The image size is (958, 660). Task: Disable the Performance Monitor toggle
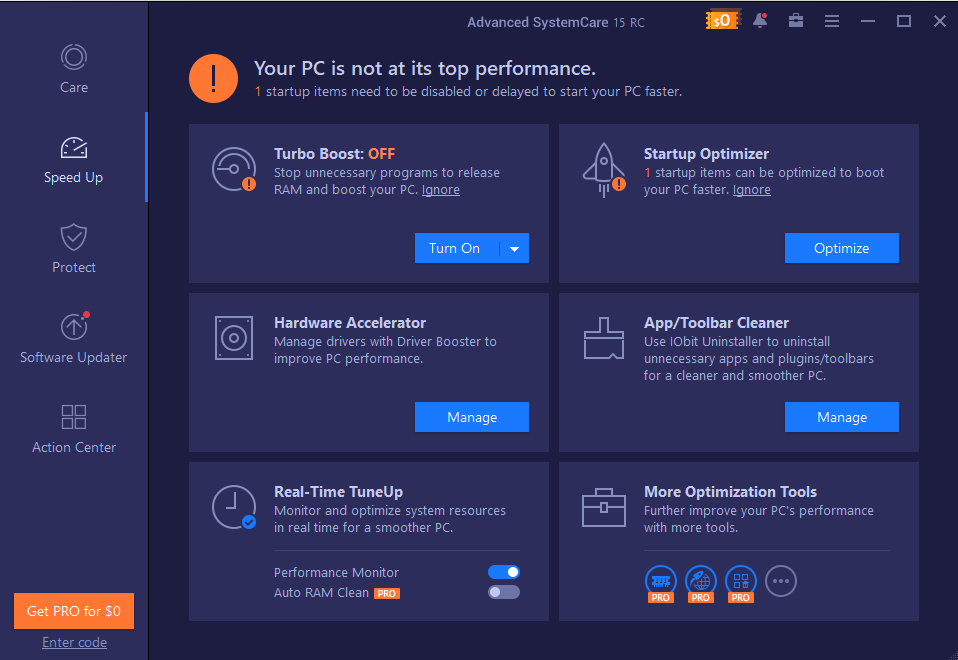tap(504, 572)
